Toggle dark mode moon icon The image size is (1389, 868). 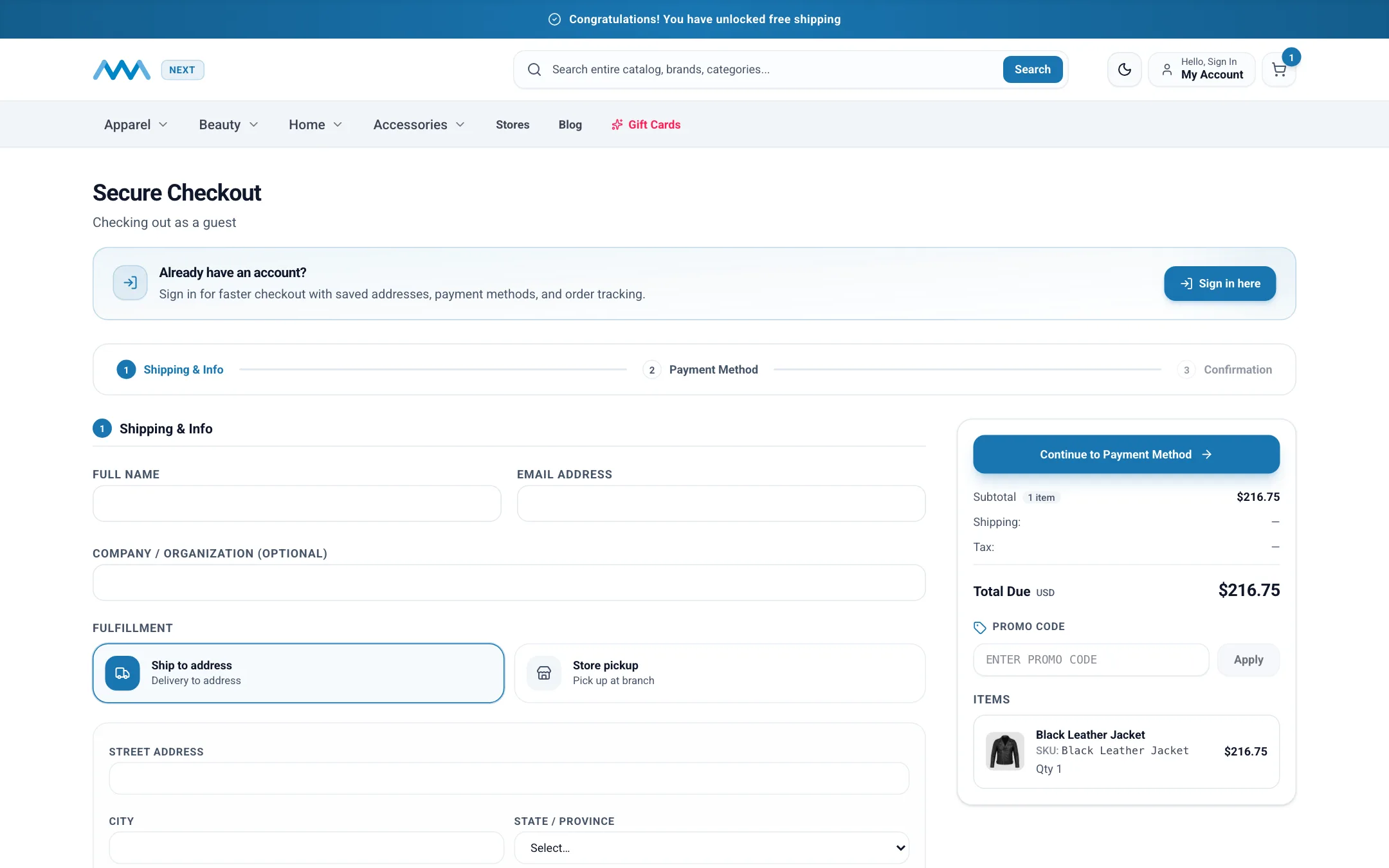(x=1125, y=69)
